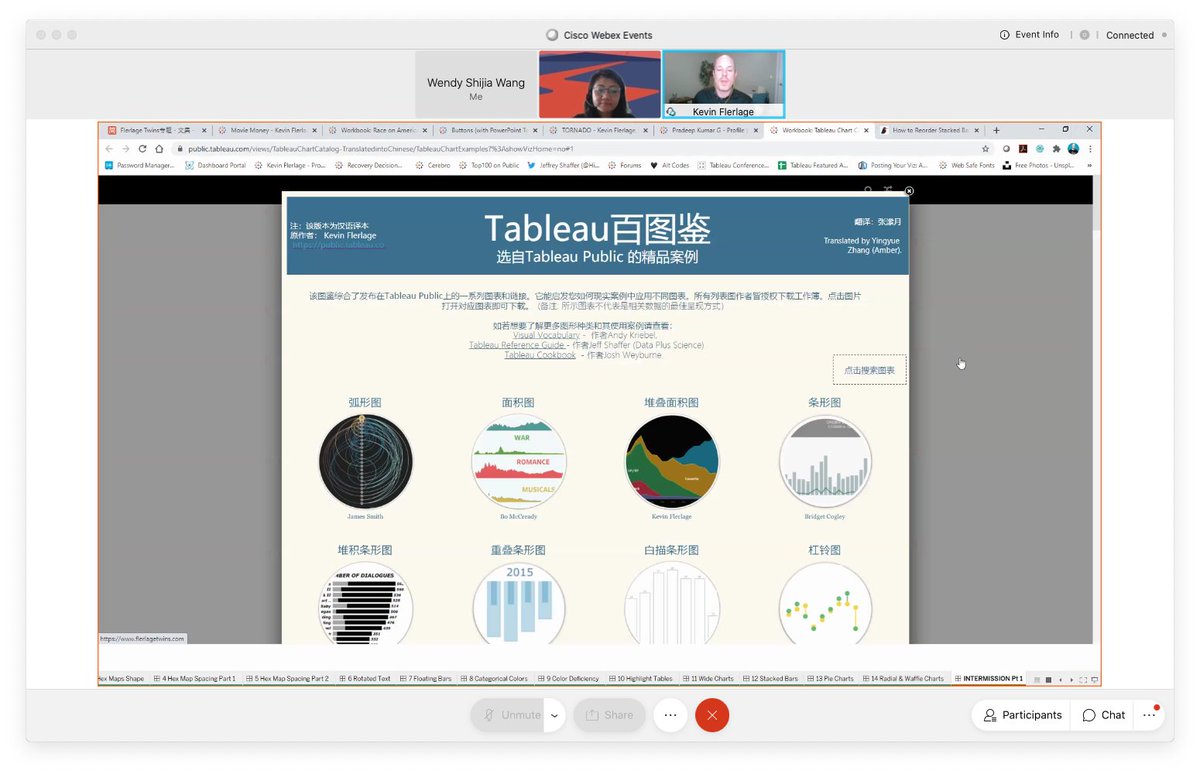Image resolution: width=1200 pixels, height=774 pixels.
Task: Open the 条形图 bar chart thumbnail
Action: pos(825,461)
